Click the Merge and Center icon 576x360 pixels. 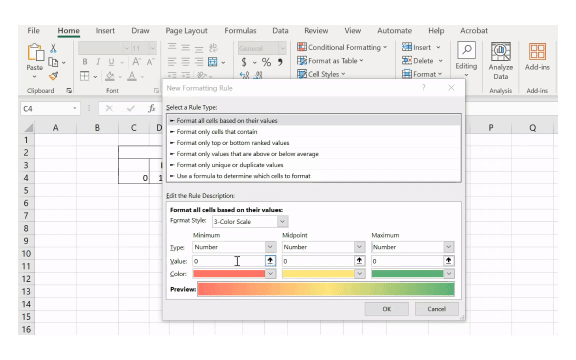click(213, 62)
